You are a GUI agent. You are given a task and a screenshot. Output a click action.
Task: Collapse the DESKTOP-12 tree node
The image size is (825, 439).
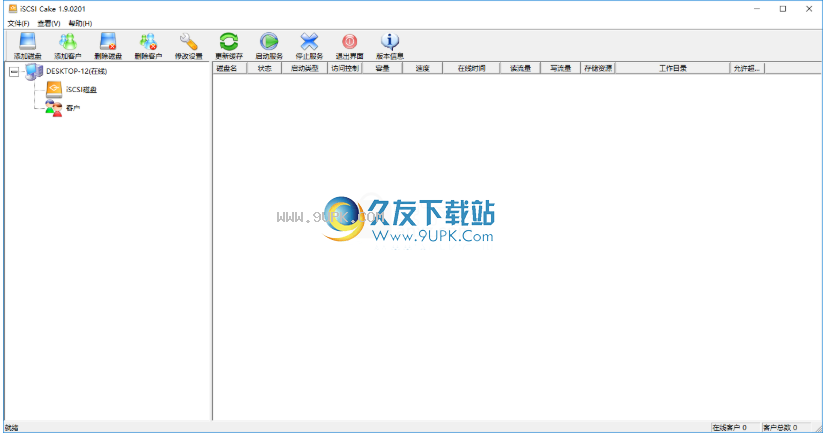tap(14, 72)
